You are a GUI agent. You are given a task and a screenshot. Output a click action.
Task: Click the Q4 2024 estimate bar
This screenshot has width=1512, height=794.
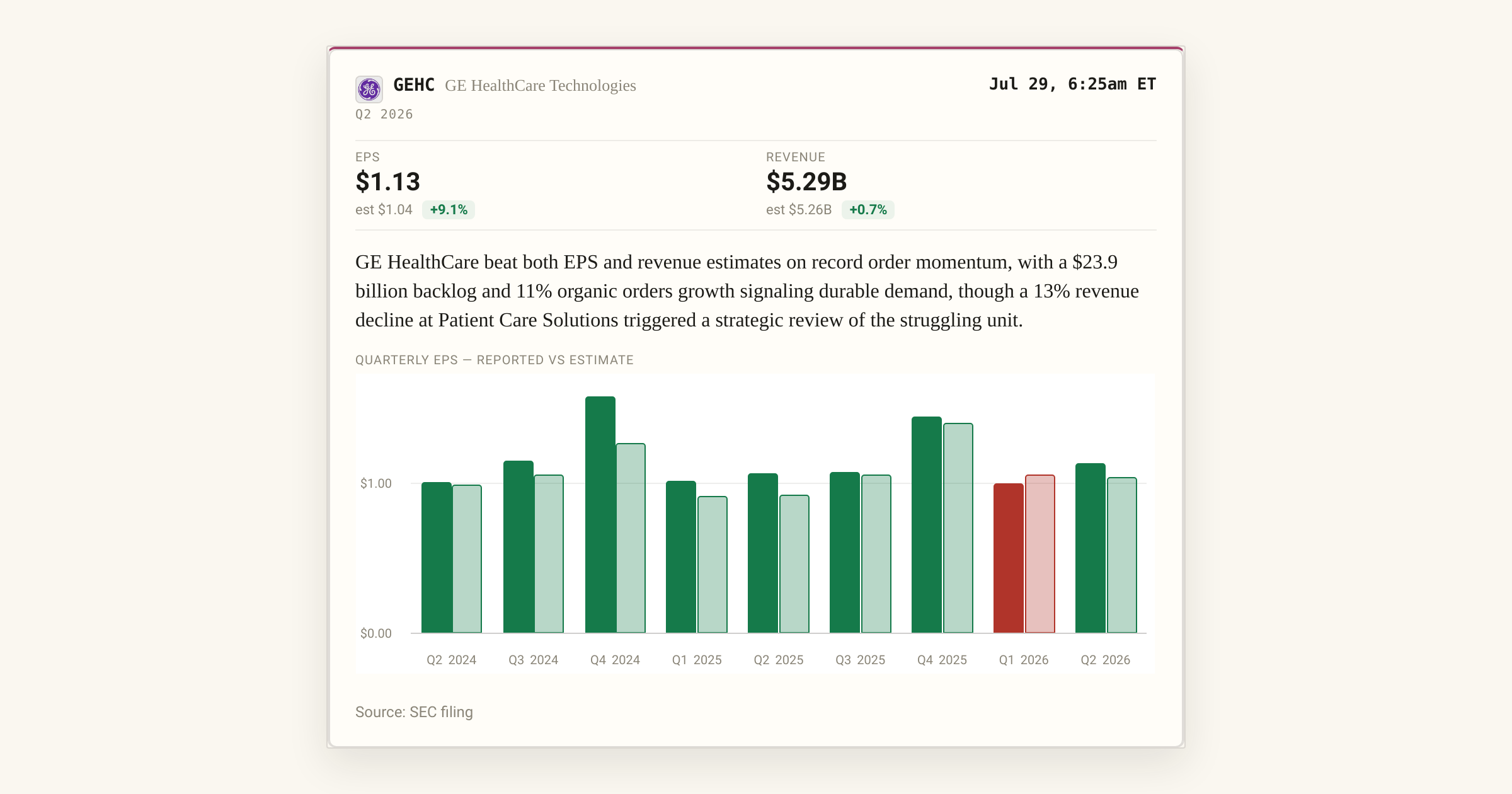pos(631,538)
